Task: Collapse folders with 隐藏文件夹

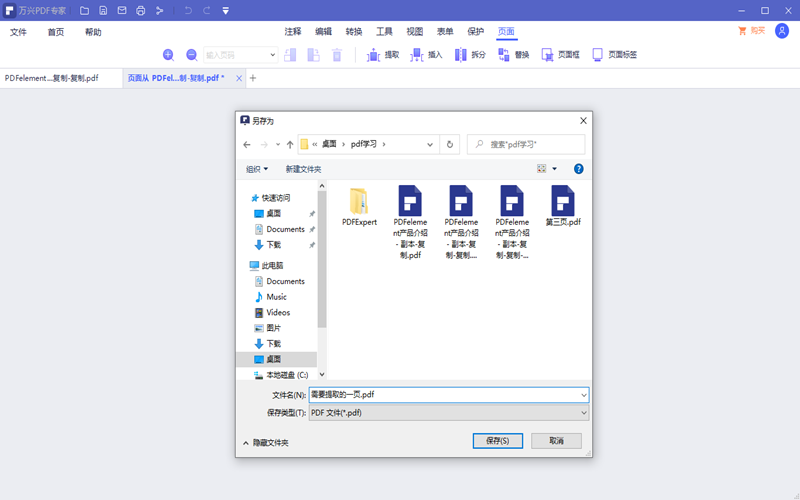Action: [266, 442]
